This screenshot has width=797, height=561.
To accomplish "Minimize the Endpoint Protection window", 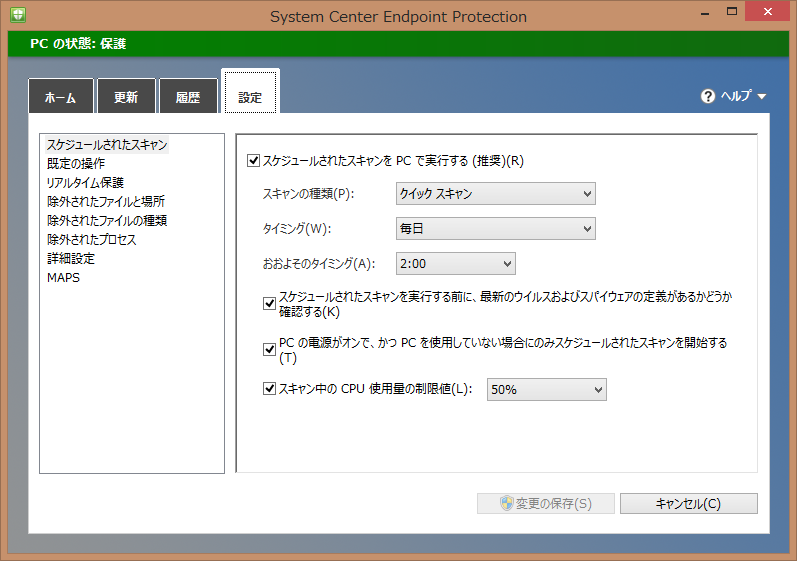I will pyautogui.click(x=704, y=12).
